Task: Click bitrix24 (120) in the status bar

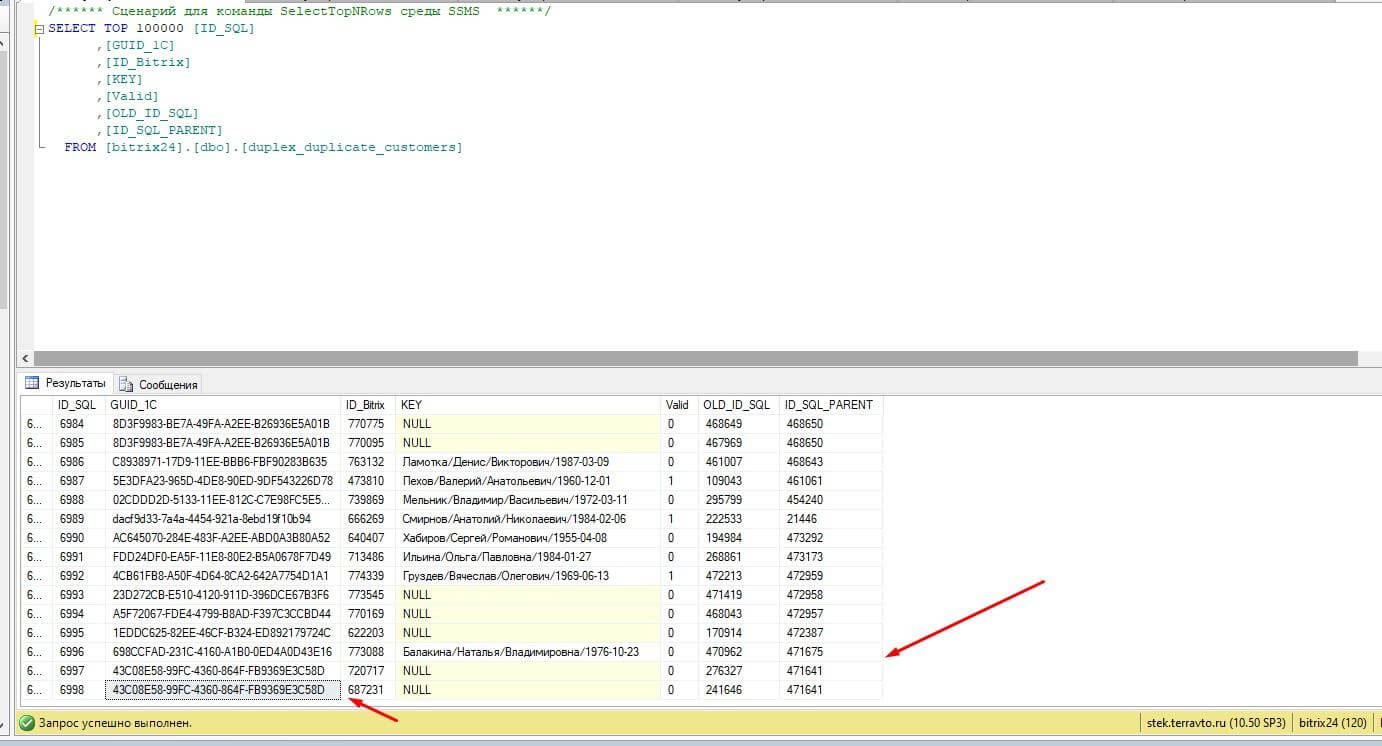Action: click(x=1332, y=722)
